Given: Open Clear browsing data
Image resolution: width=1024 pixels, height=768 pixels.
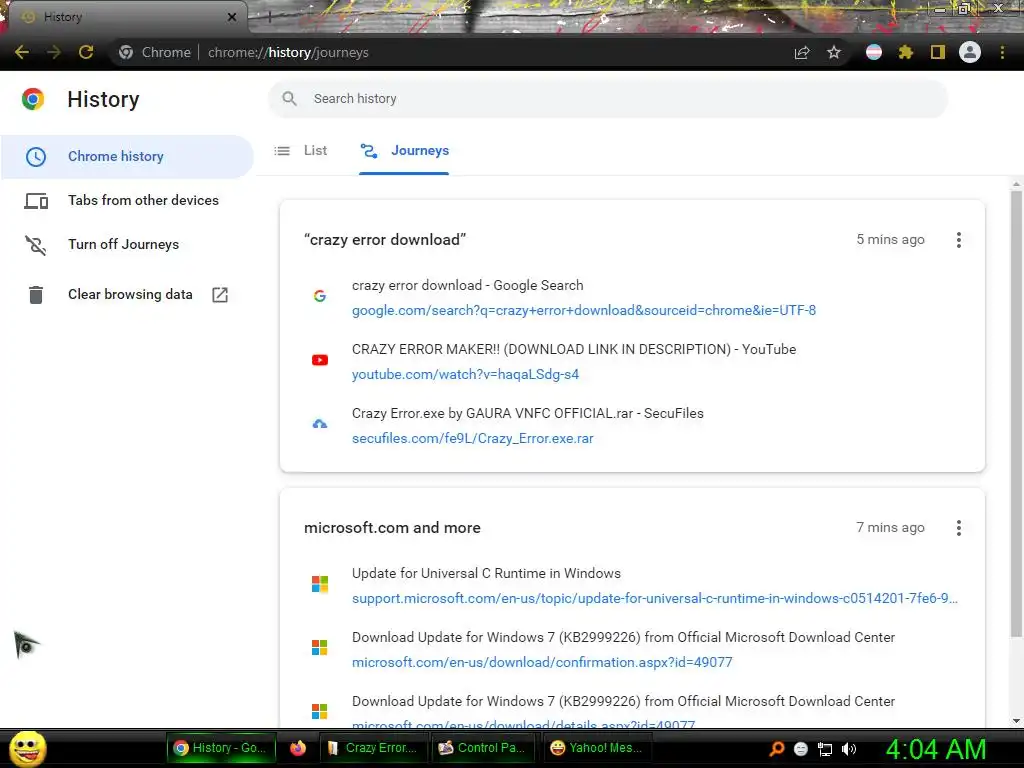Looking at the screenshot, I should pyautogui.click(x=130, y=295).
